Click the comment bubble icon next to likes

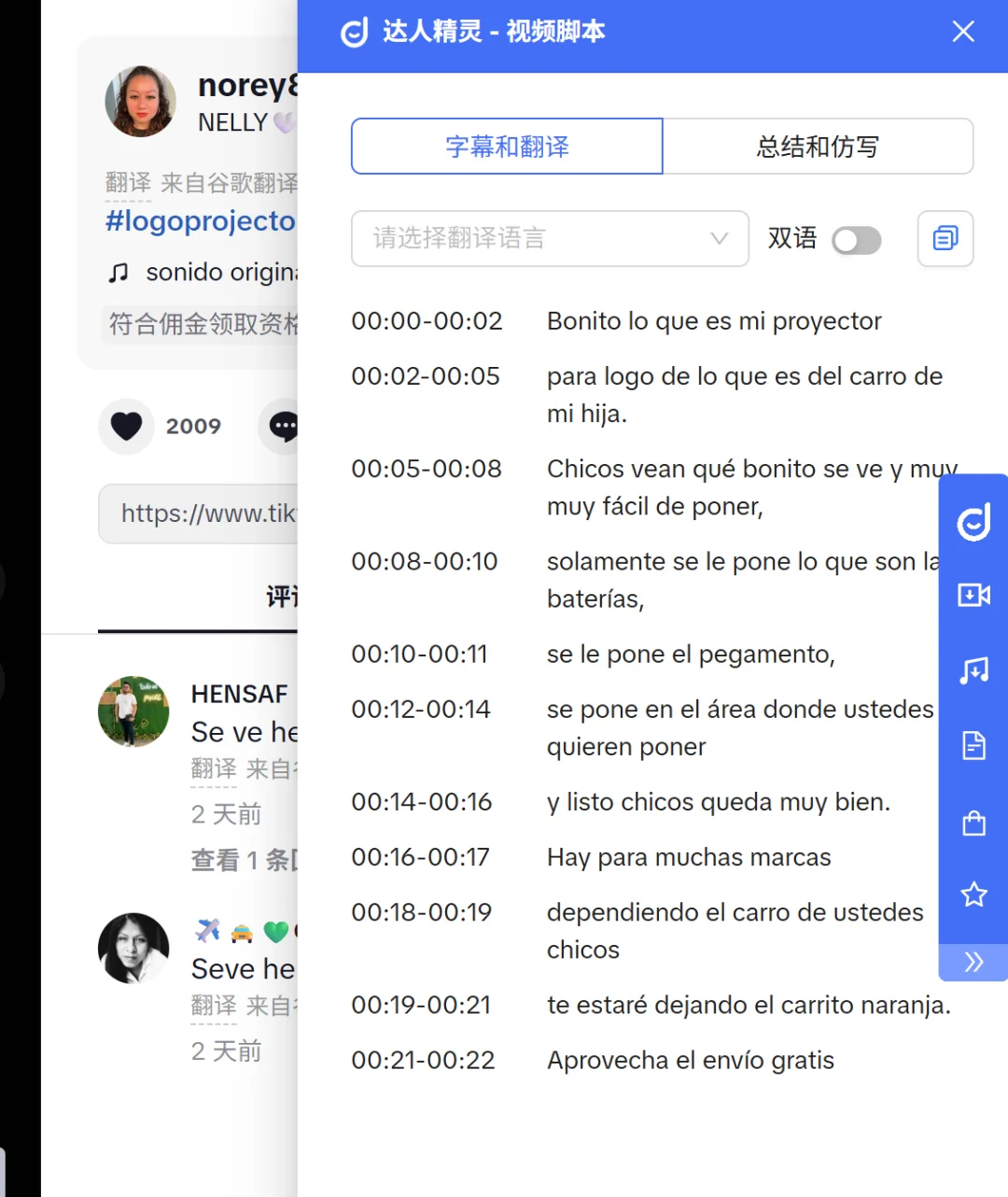pos(285,427)
